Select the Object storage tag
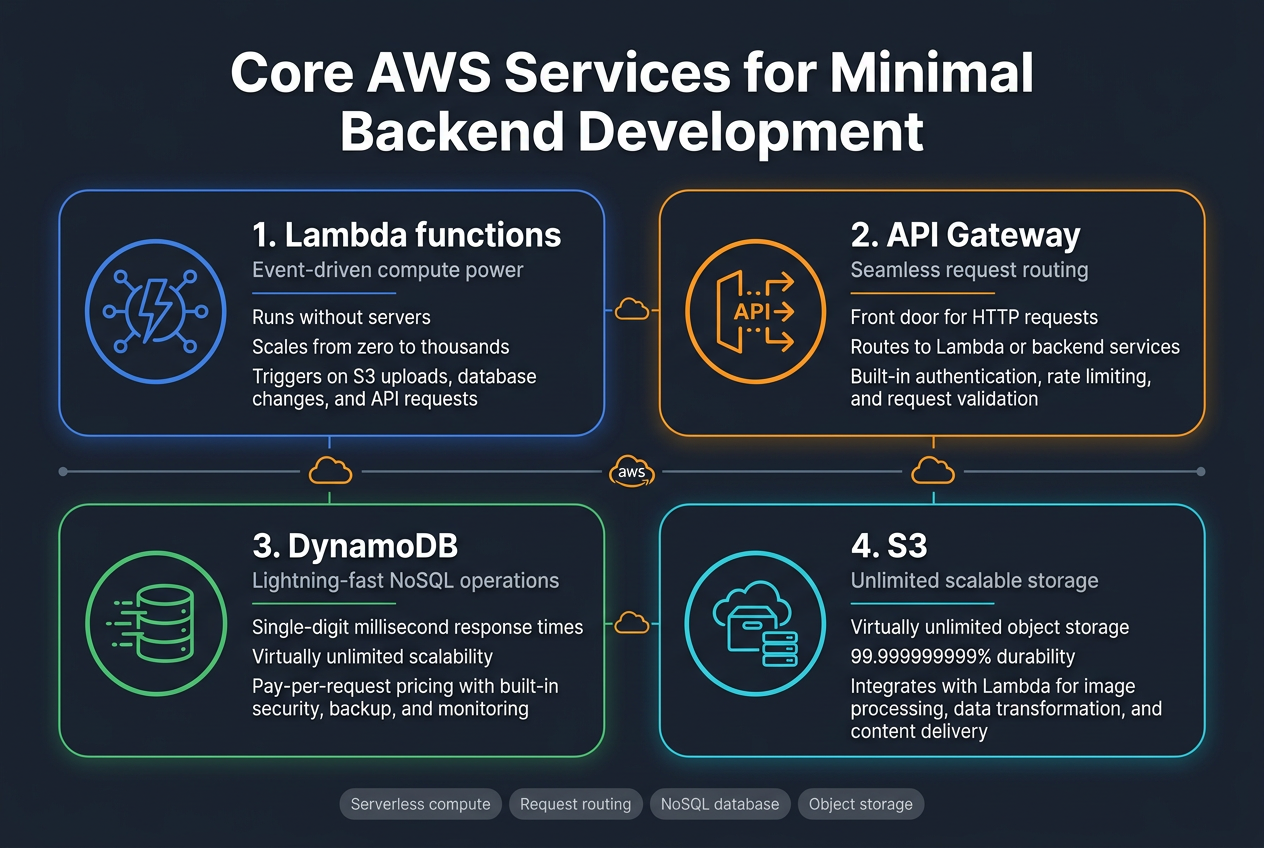1264x848 pixels. 861,804
